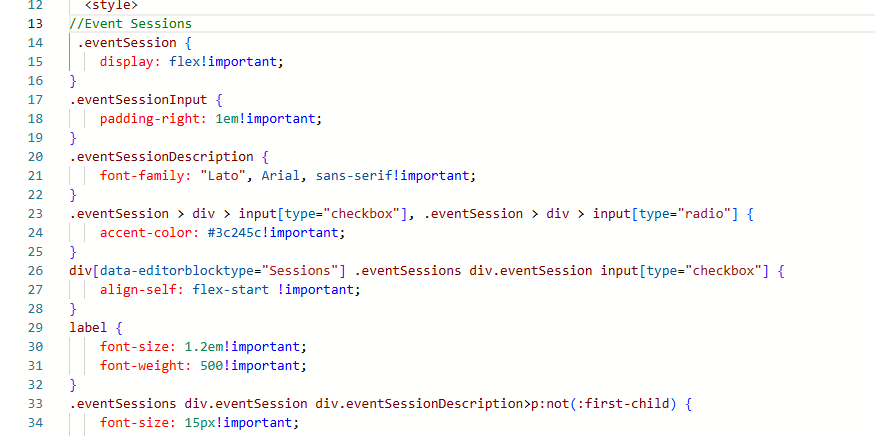Viewport: 875px width, 436px height.
Task: Click the .eventSessionInput selector
Action: [x=138, y=99]
